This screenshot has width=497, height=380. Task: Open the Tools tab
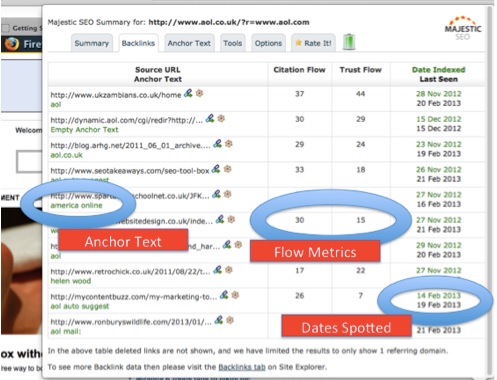pos(233,43)
